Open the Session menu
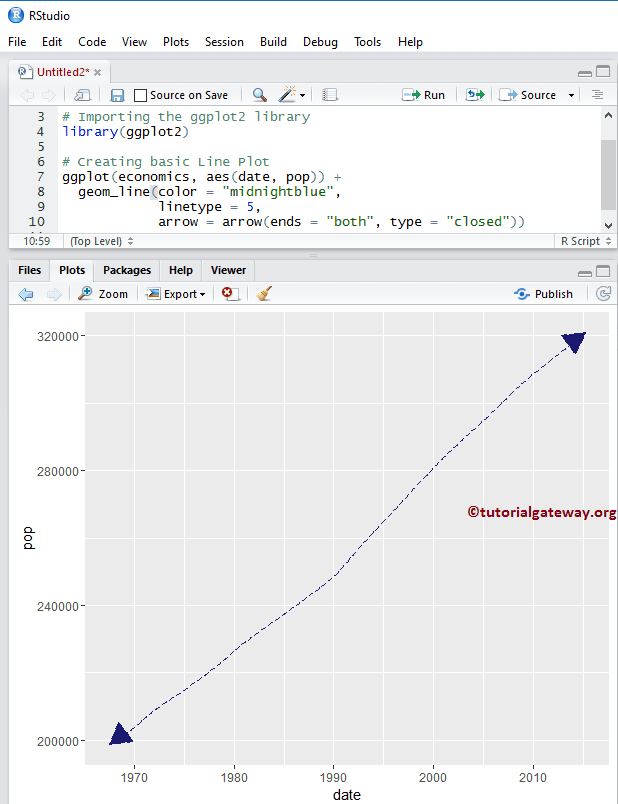The height and width of the screenshot is (804, 618). click(x=224, y=42)
